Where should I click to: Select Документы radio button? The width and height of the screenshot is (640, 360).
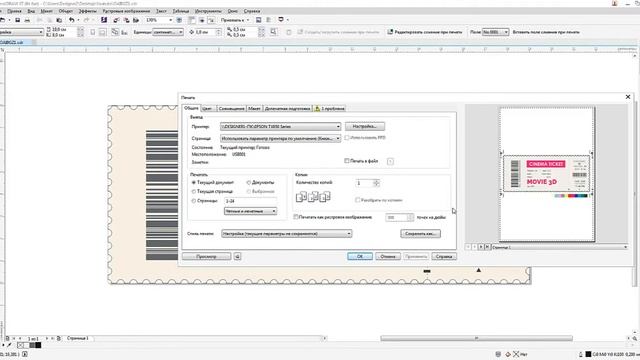pos(249,182)
